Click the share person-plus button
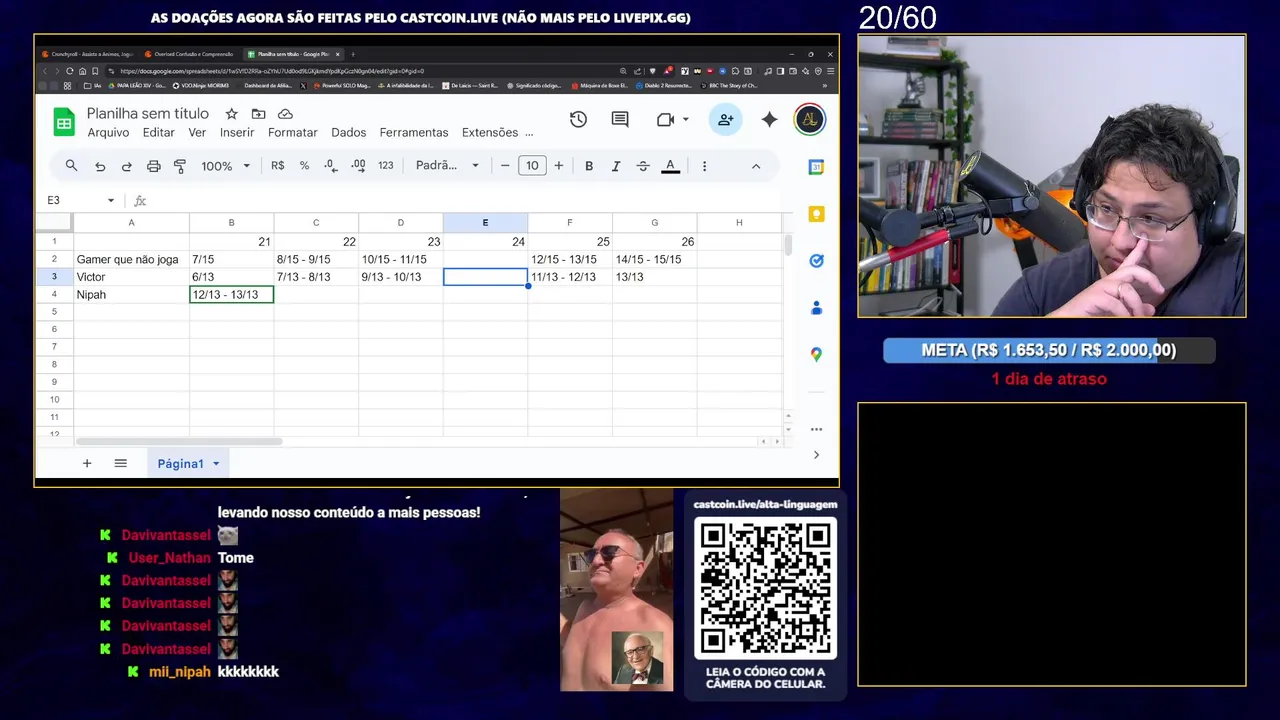 tap(725, 119)
